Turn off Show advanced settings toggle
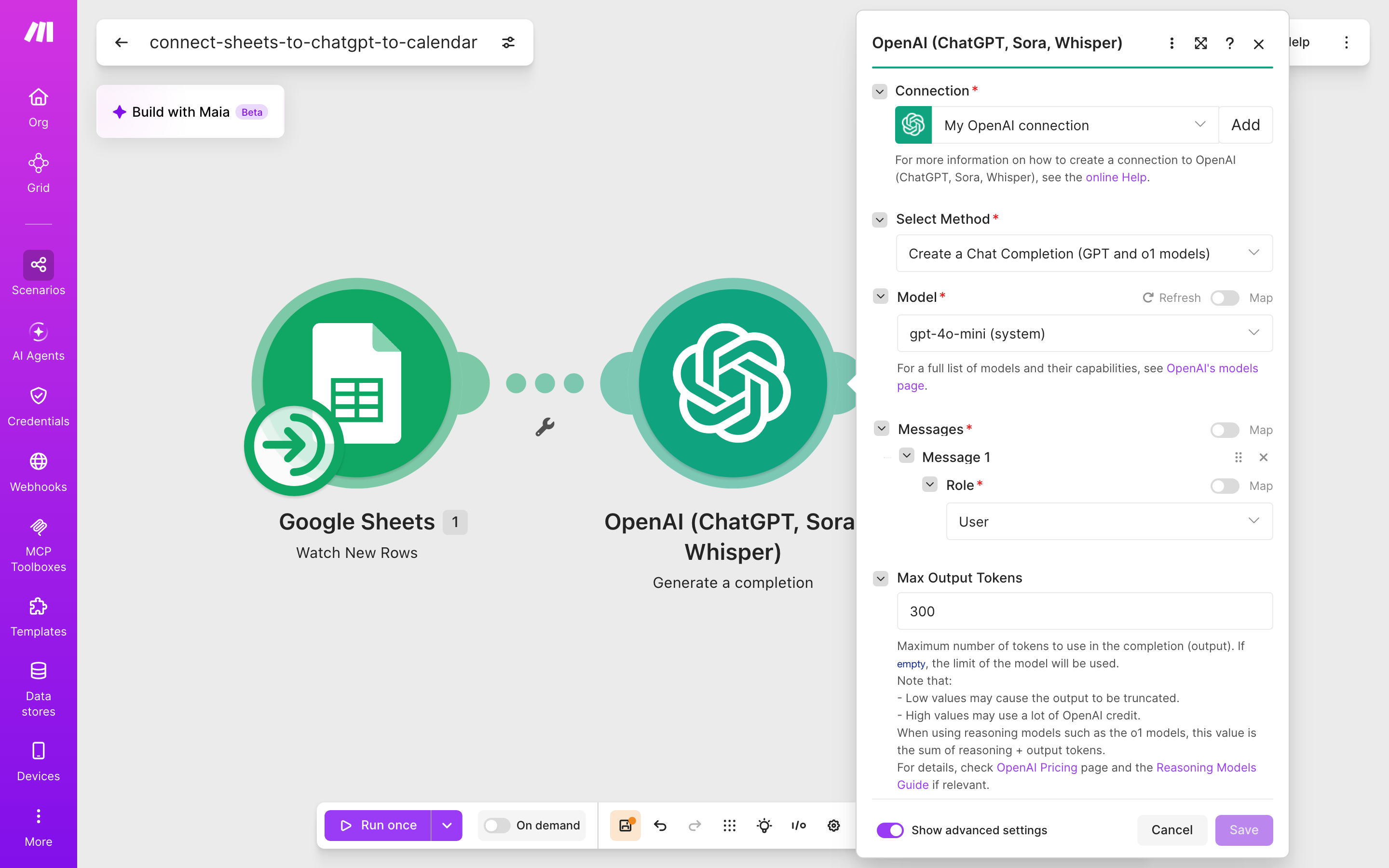Screen dimensions: 1389x868 click(890, 830)
